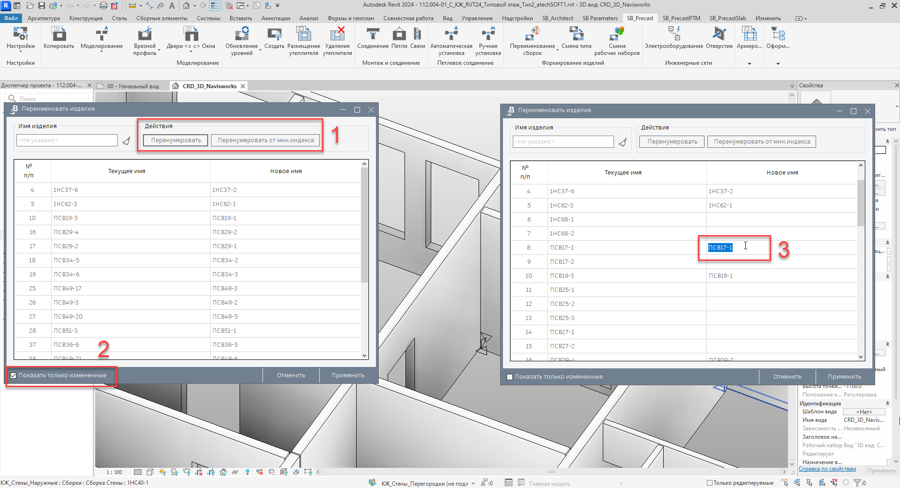Expand the Оформление panel dropdown arrow
This screenshot has height=488, width=900.
pyautogui.click(x=778, y=63)
